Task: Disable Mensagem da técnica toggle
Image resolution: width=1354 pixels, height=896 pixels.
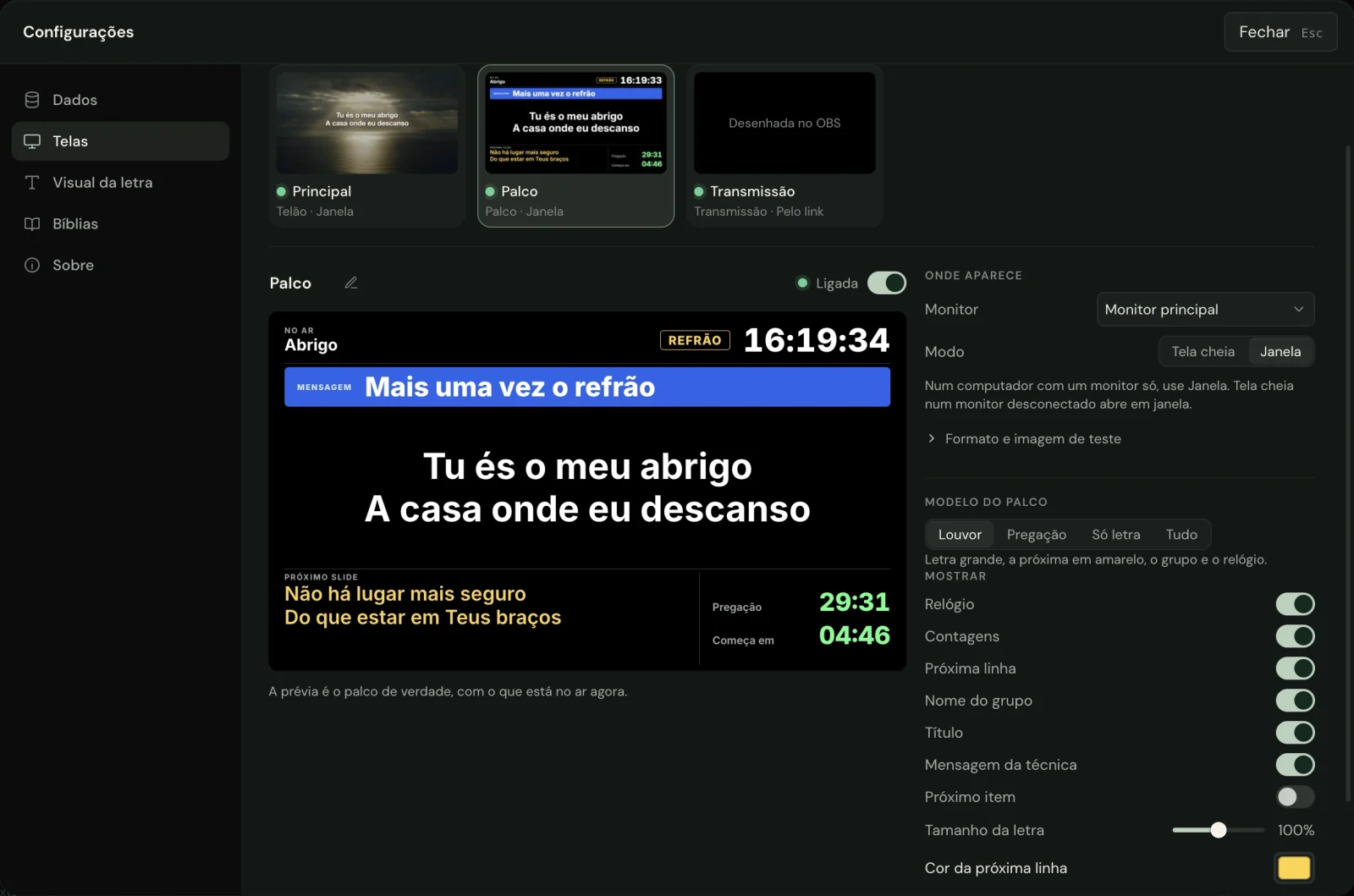Action: tap(1295, 765)
